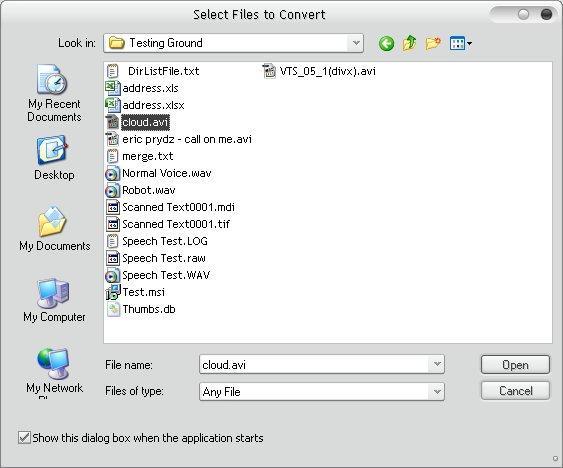Click the VTS_05_1(divx).avi video icon

click(269, 71)
